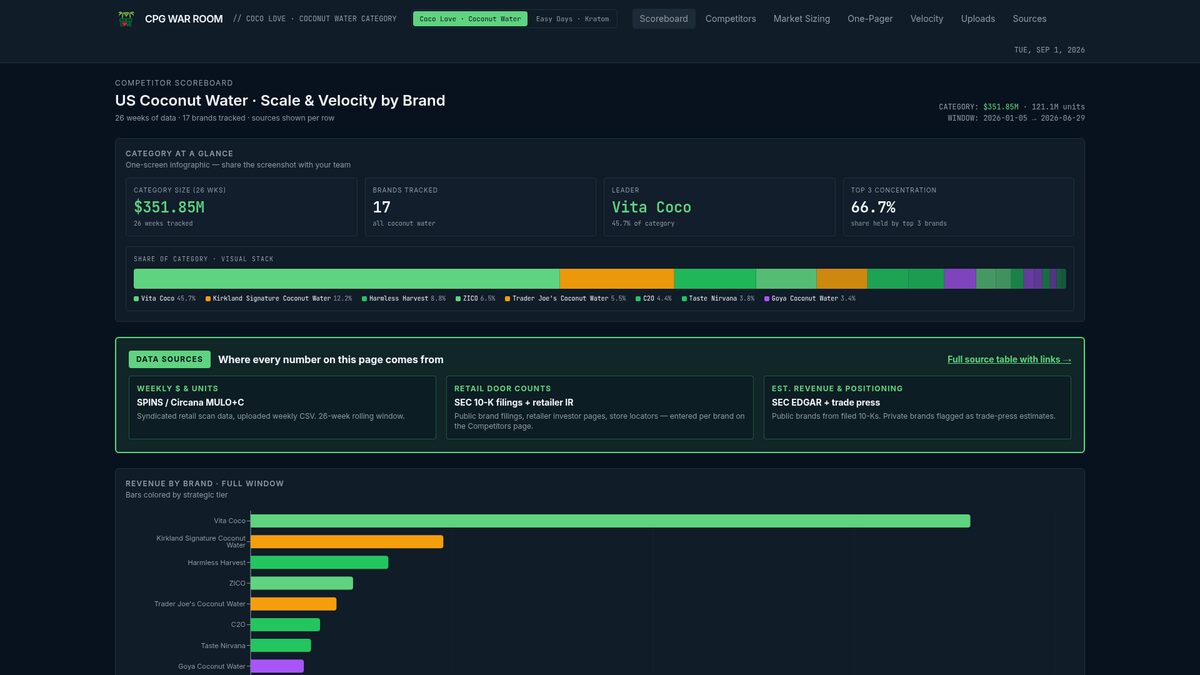This screenshot has width=1200, height=675.
Task: Switch to the Easy Days · Kratom workspace
Action: (x=572, y=19)
